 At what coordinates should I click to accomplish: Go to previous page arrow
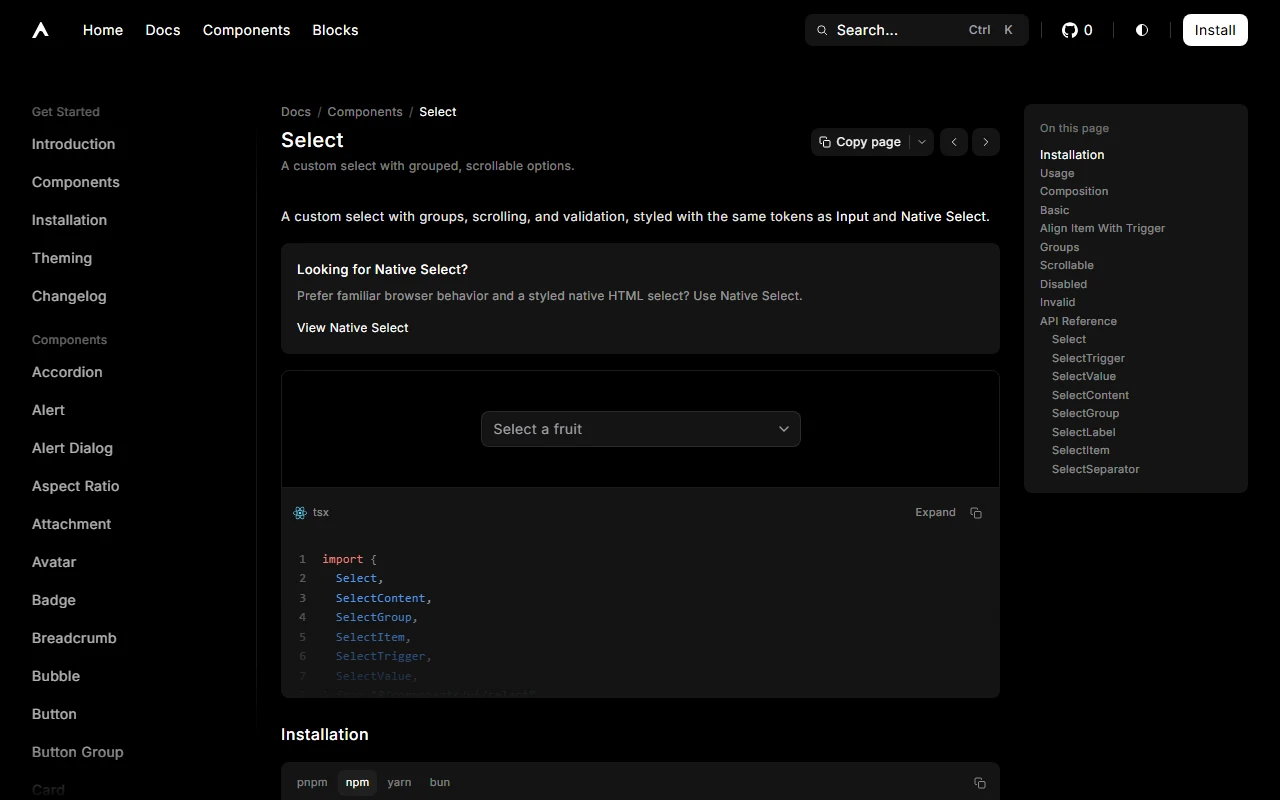(954, 142)
